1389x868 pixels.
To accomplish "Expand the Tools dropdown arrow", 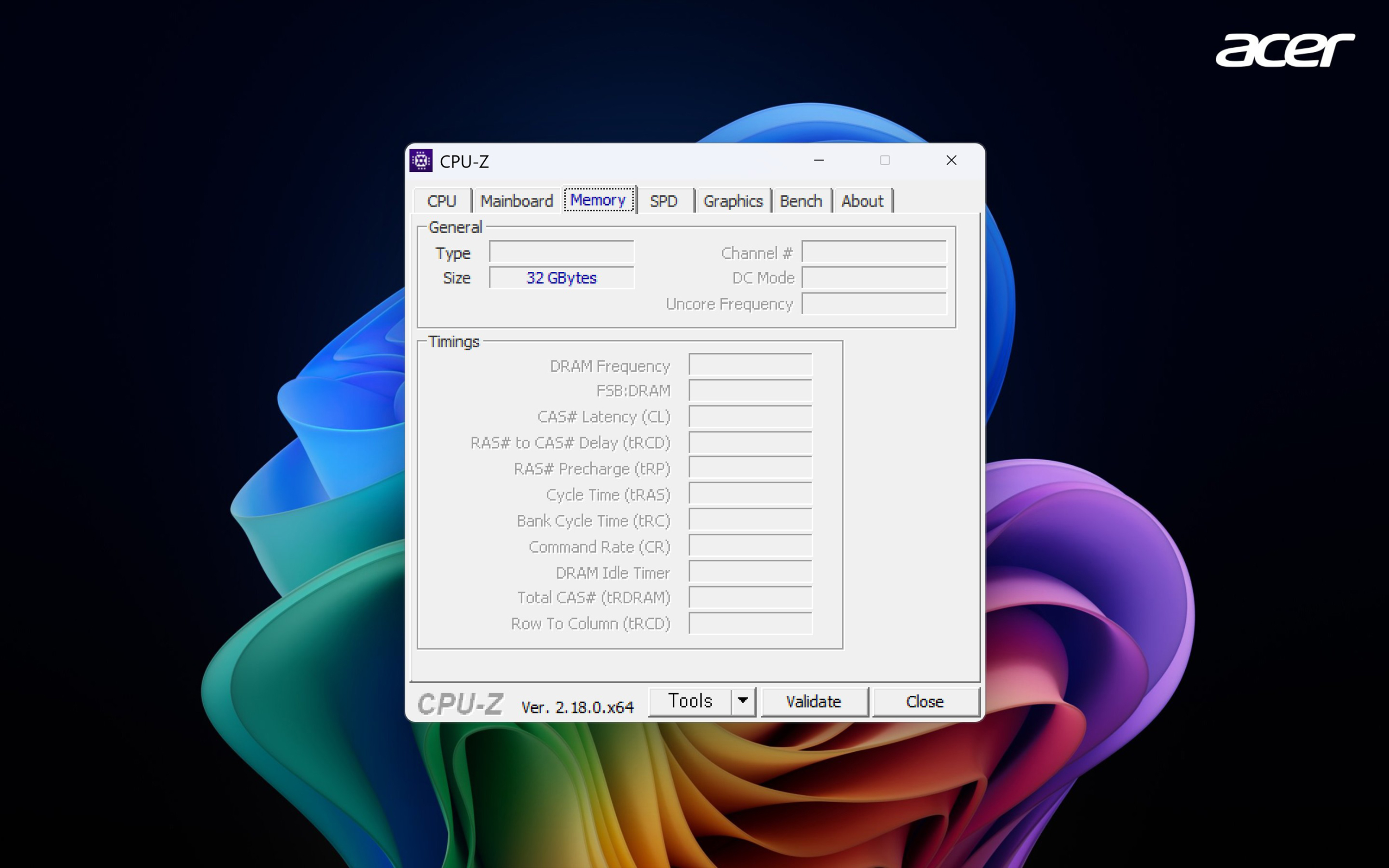I will click(x=743, y=701).
